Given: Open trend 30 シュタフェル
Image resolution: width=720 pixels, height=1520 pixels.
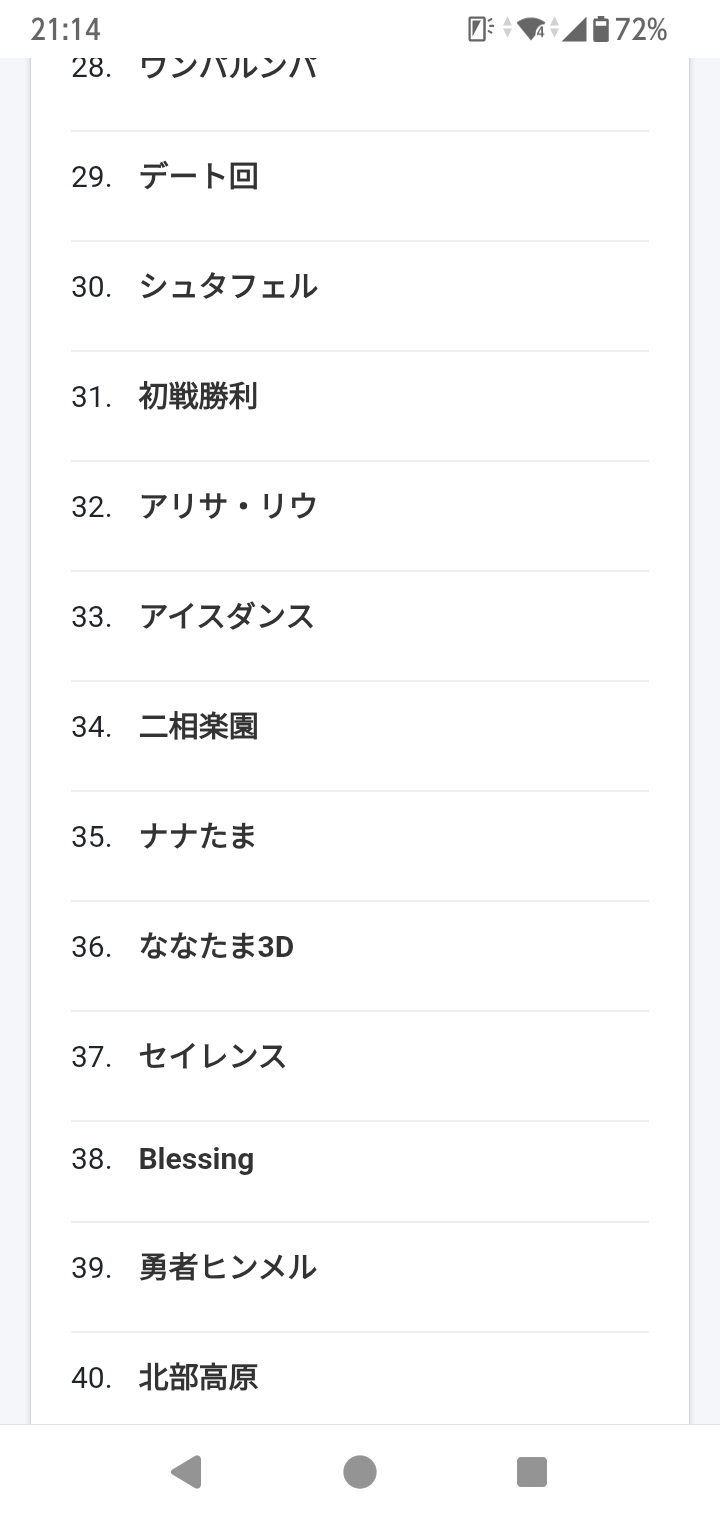Looking at the screenshot, I should 228,287.
